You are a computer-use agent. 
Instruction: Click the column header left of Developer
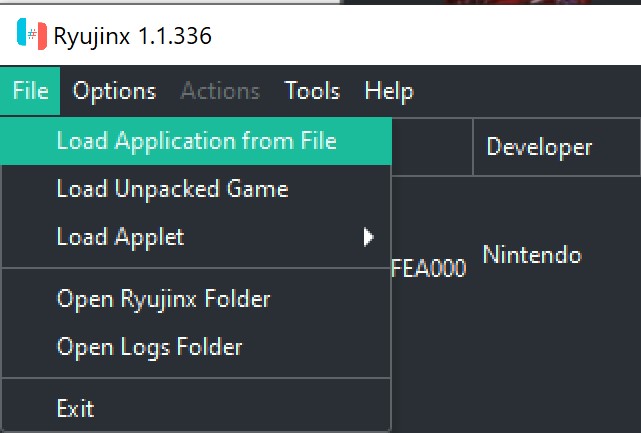[x=432, y=147]
